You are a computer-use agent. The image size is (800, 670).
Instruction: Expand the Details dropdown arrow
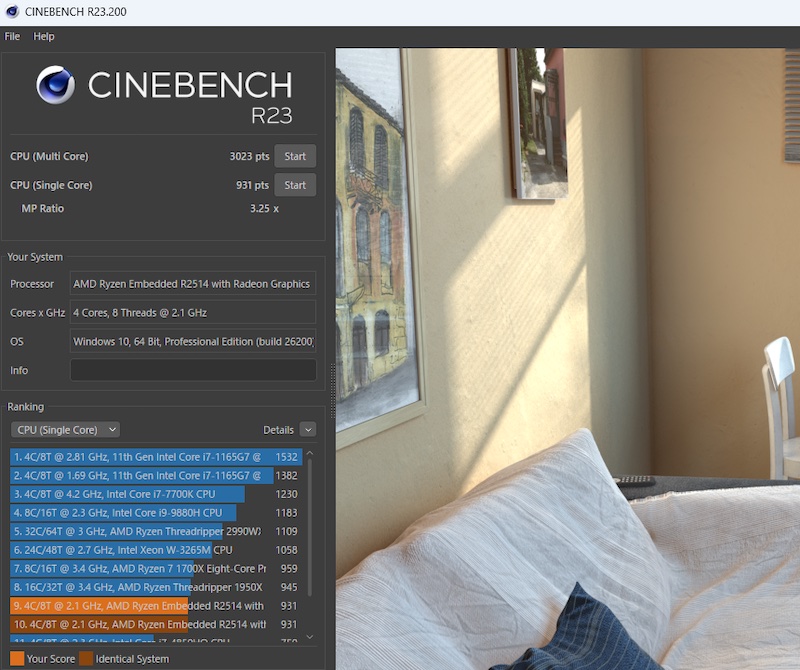click(x=308, y=430)
